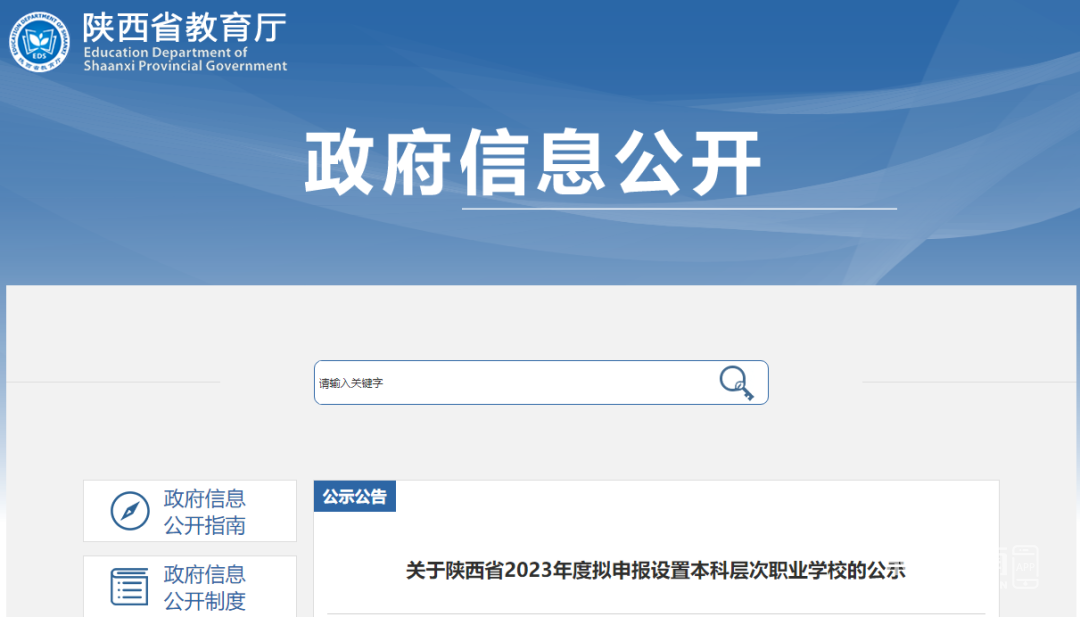Click the horizontal divider left of search box
This screenshot has height=617, width=1080.
tap(114, 382)
